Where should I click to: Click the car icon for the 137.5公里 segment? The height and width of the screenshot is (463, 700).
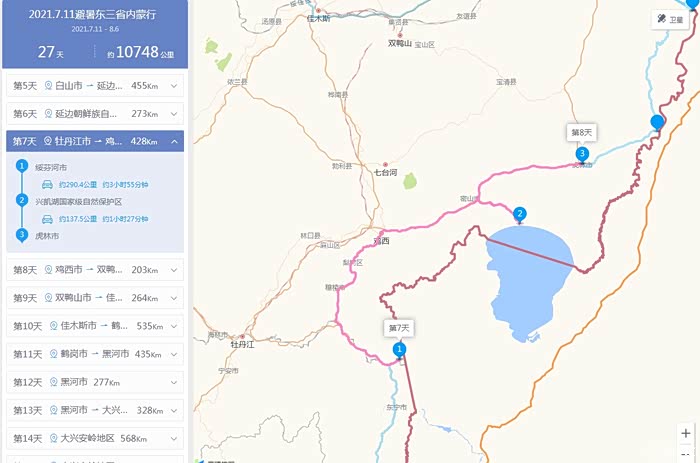pos(47,219)
